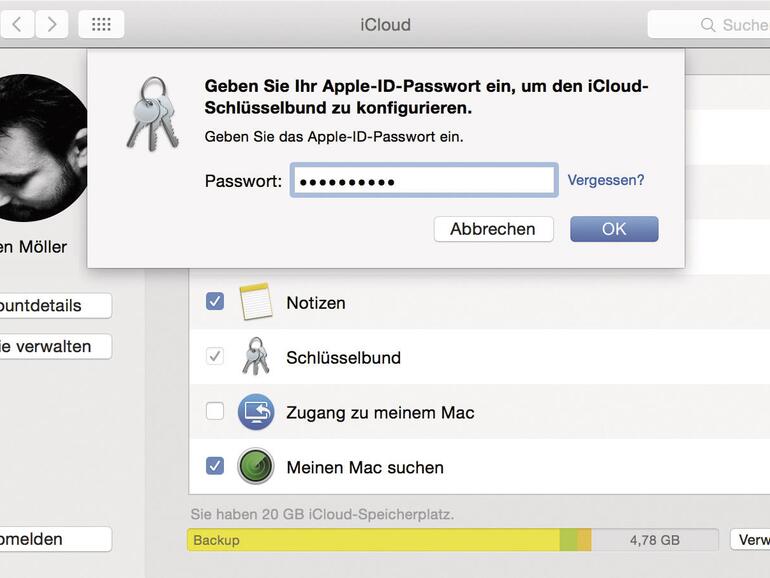The width and height of the screenshot is (770, 578).
Task: Toggle the Schlüsselbund checkbox
Action: 215,356
